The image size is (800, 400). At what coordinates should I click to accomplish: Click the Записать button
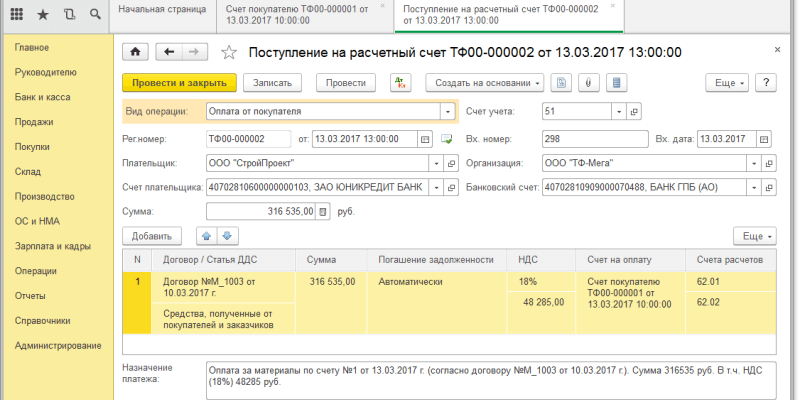272,83
